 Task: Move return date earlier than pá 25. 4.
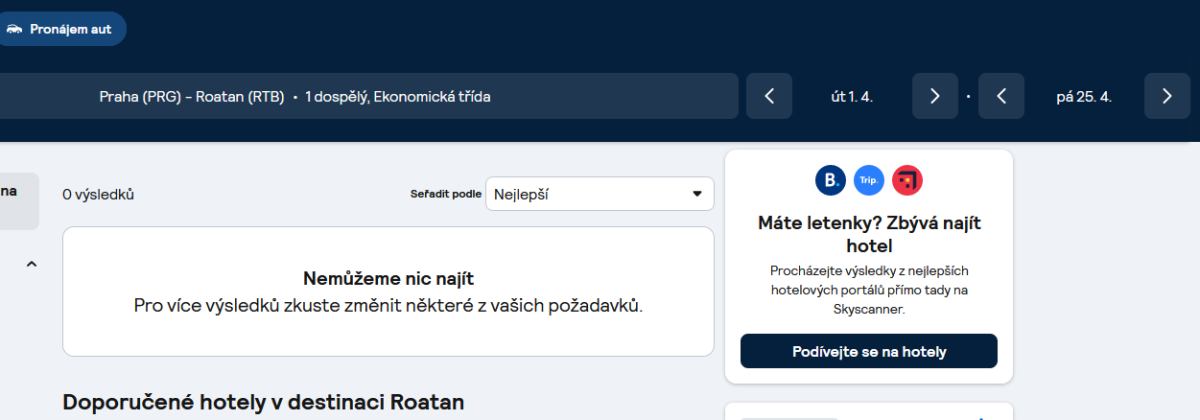coord(1001,96)
